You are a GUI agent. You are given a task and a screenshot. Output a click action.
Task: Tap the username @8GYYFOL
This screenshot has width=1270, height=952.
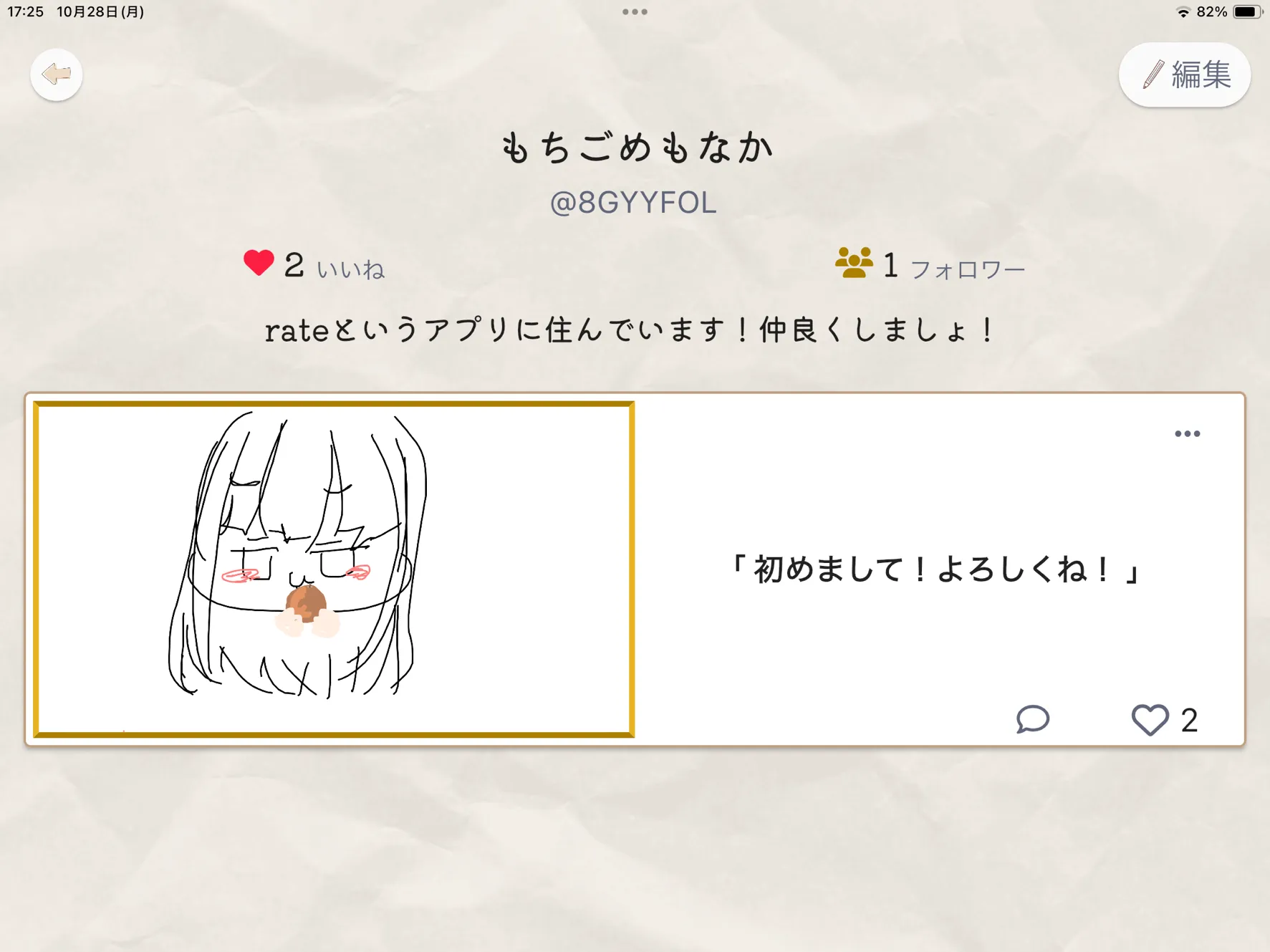tap(633, 203)
